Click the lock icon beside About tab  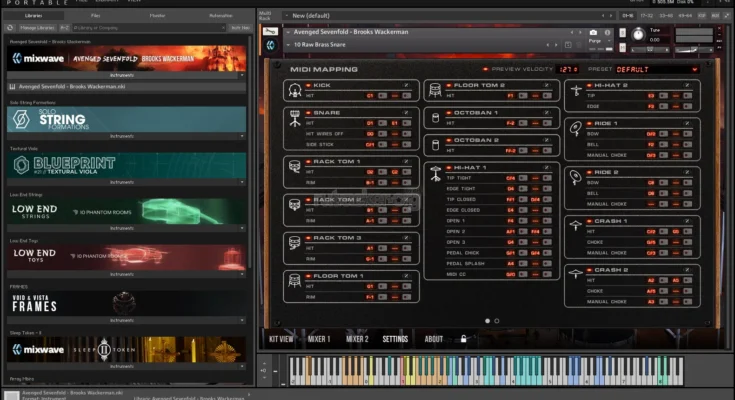pyautogui.click(x=463, y=339)
